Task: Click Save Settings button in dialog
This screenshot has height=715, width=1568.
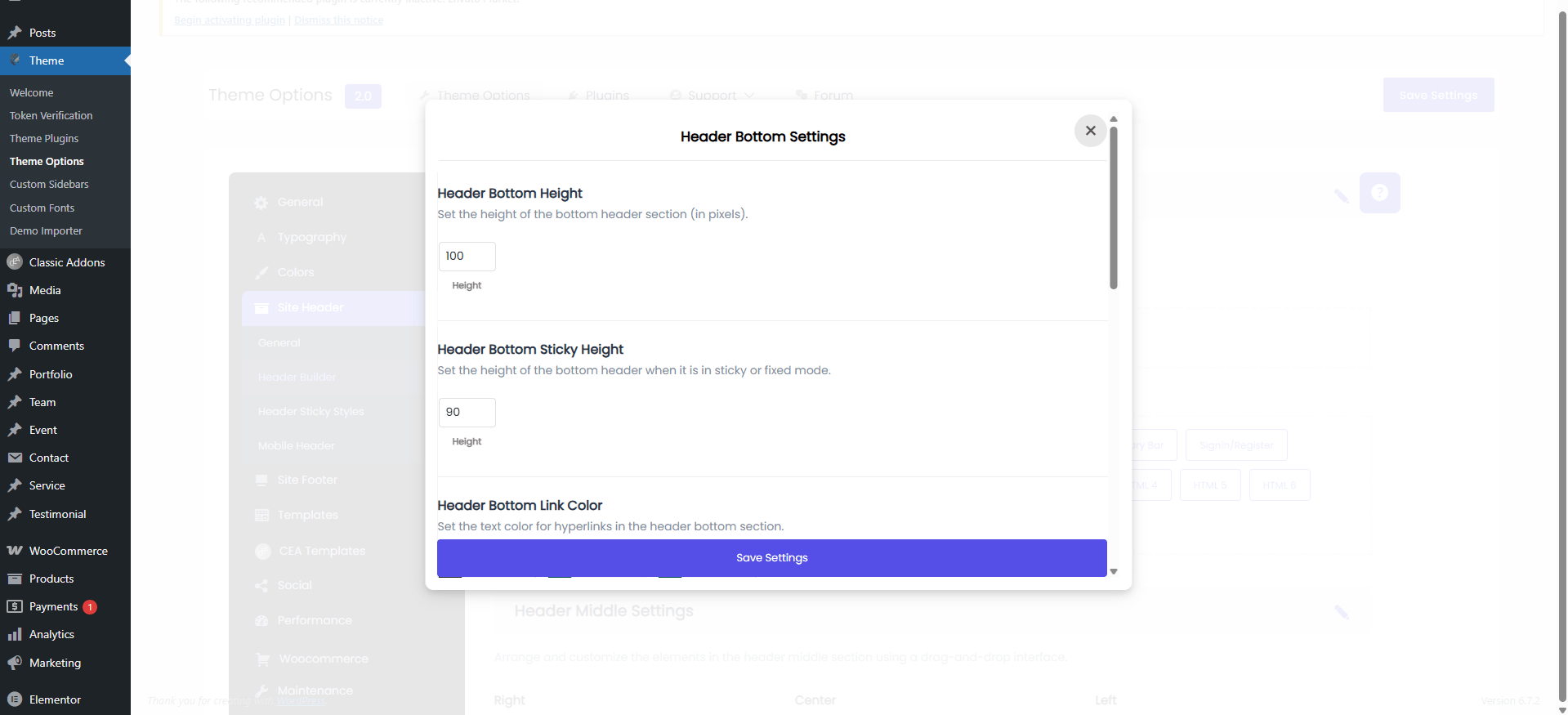Action: tap(771, 558)
